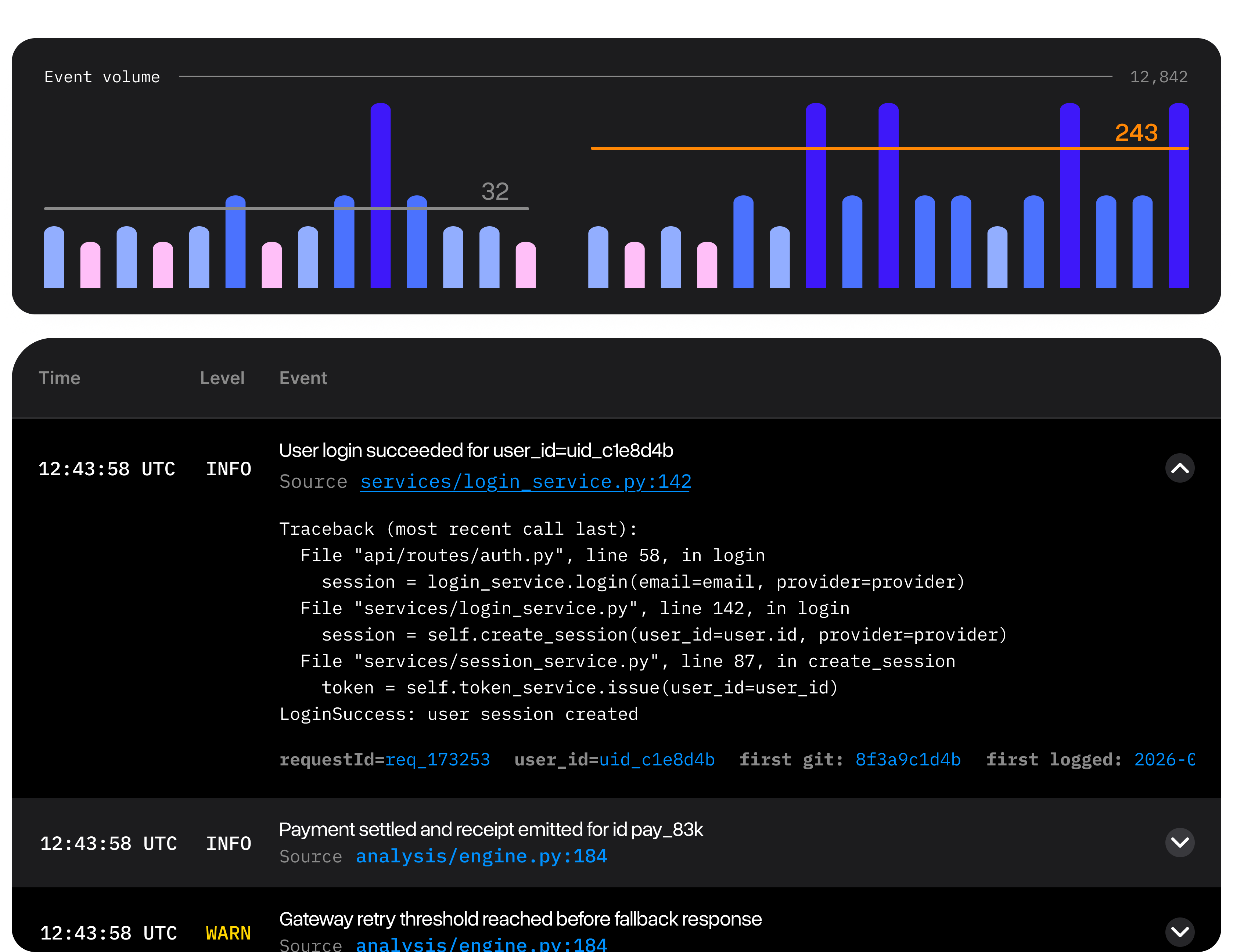Image resolution: width=1233 pixels, height=952 pixels.
Task: Open services/login_service.py:142 source link
Action: (x=526, y=482)
